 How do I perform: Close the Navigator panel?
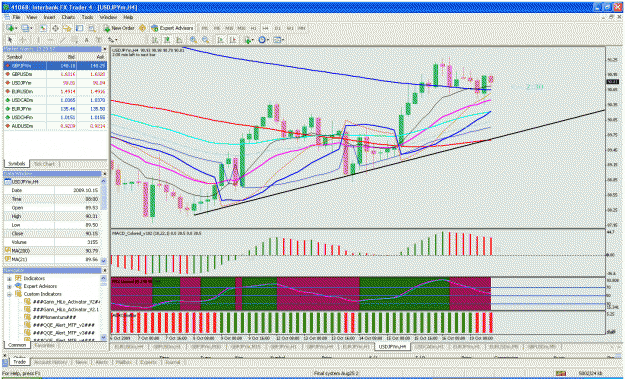104,271
